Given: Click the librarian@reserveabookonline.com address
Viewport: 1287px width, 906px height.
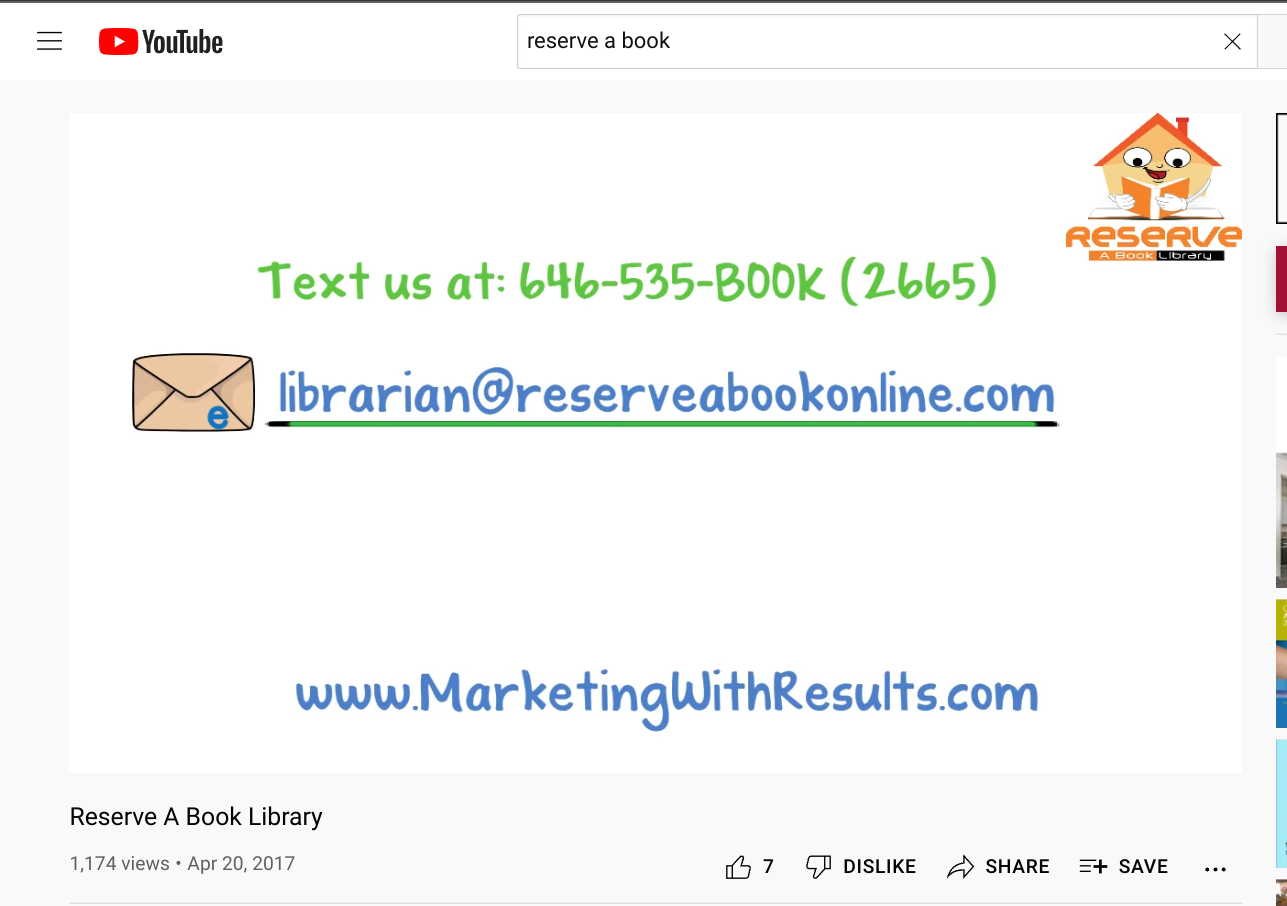Looking at the screenshot, I should coord(666,393).
